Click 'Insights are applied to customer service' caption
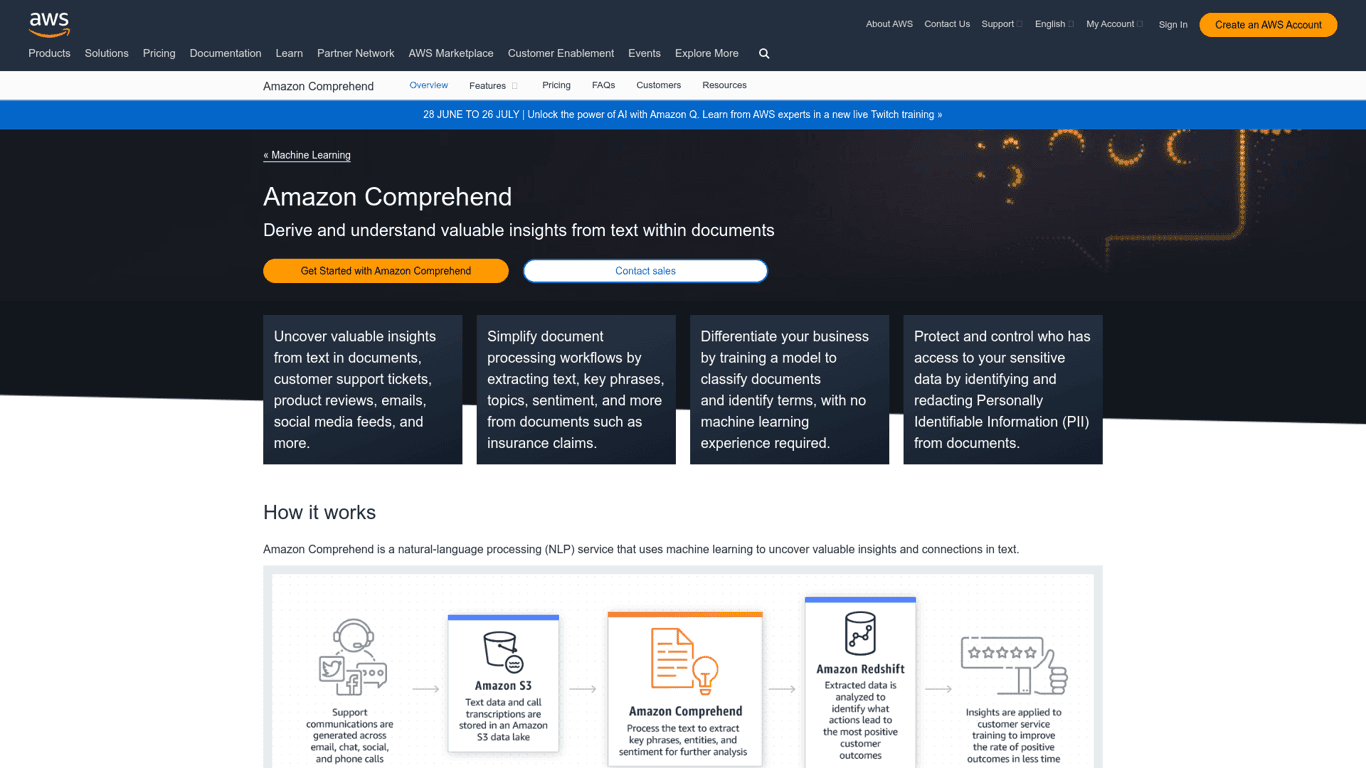Viewport: 1366px width, 768px height. [1013, 736]
